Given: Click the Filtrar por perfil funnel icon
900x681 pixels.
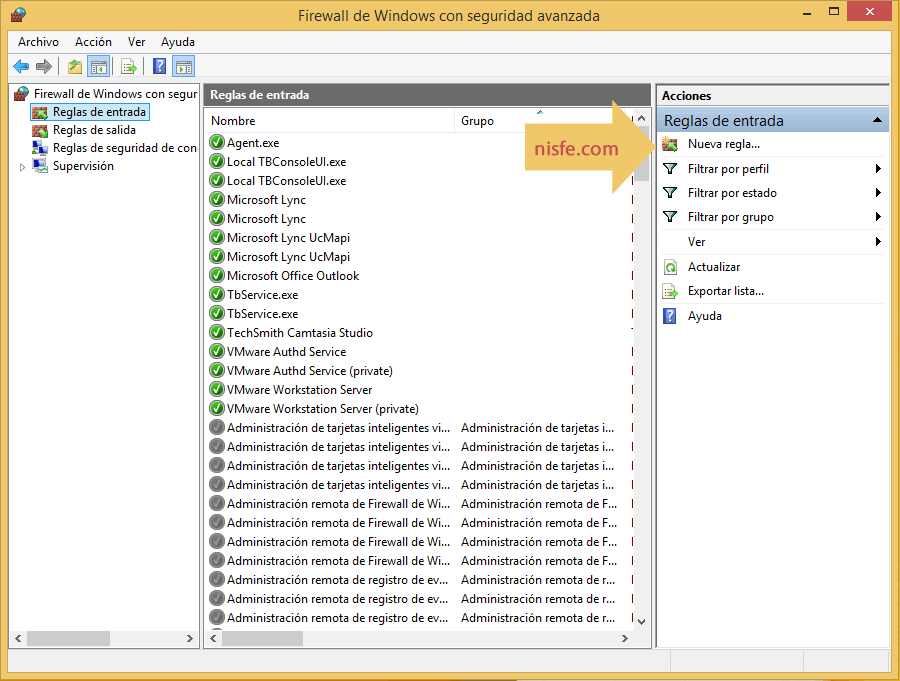Looking at the screenshot, I should coord(670,169).
